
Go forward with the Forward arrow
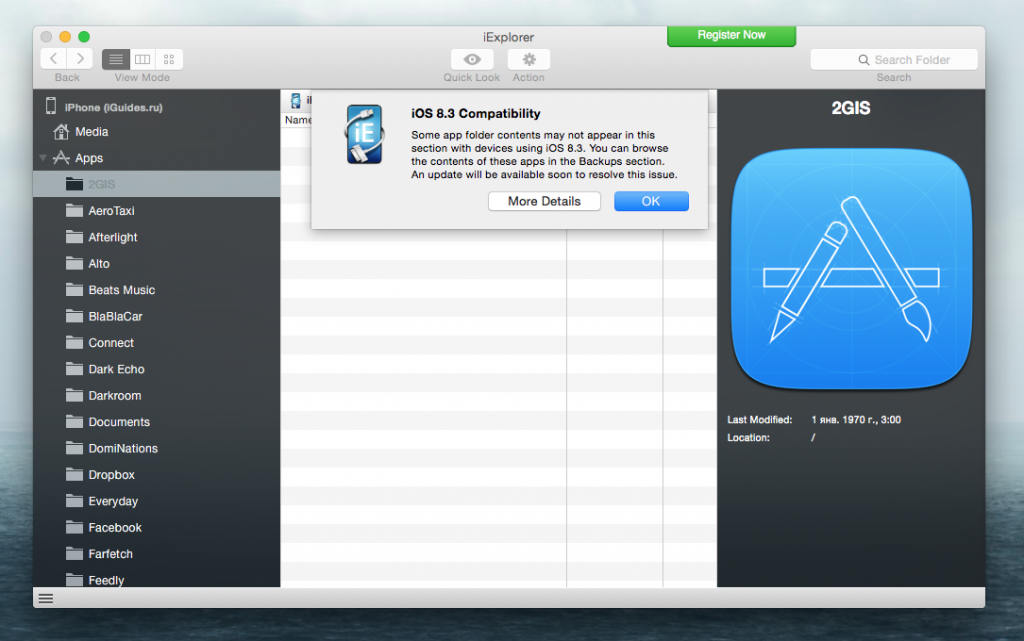point(80,59)
